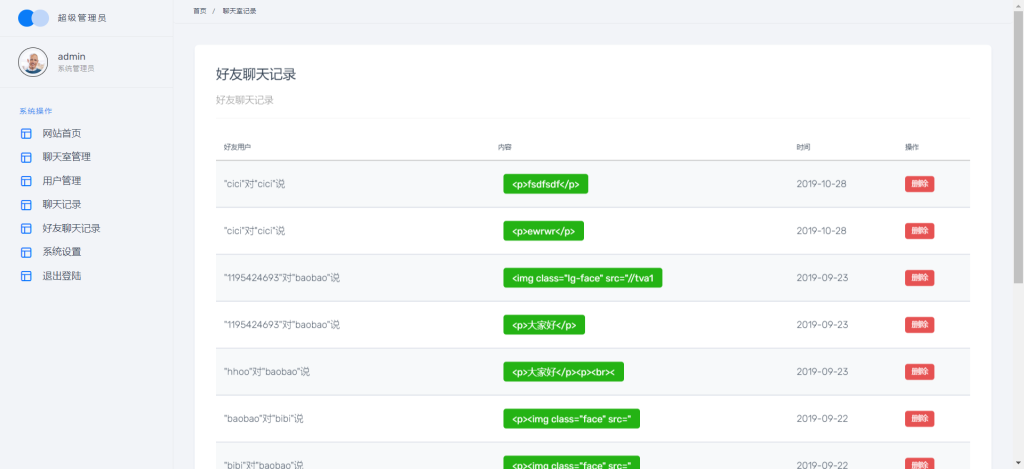Click the icon next to 用户管理

(x=26, y=181)
